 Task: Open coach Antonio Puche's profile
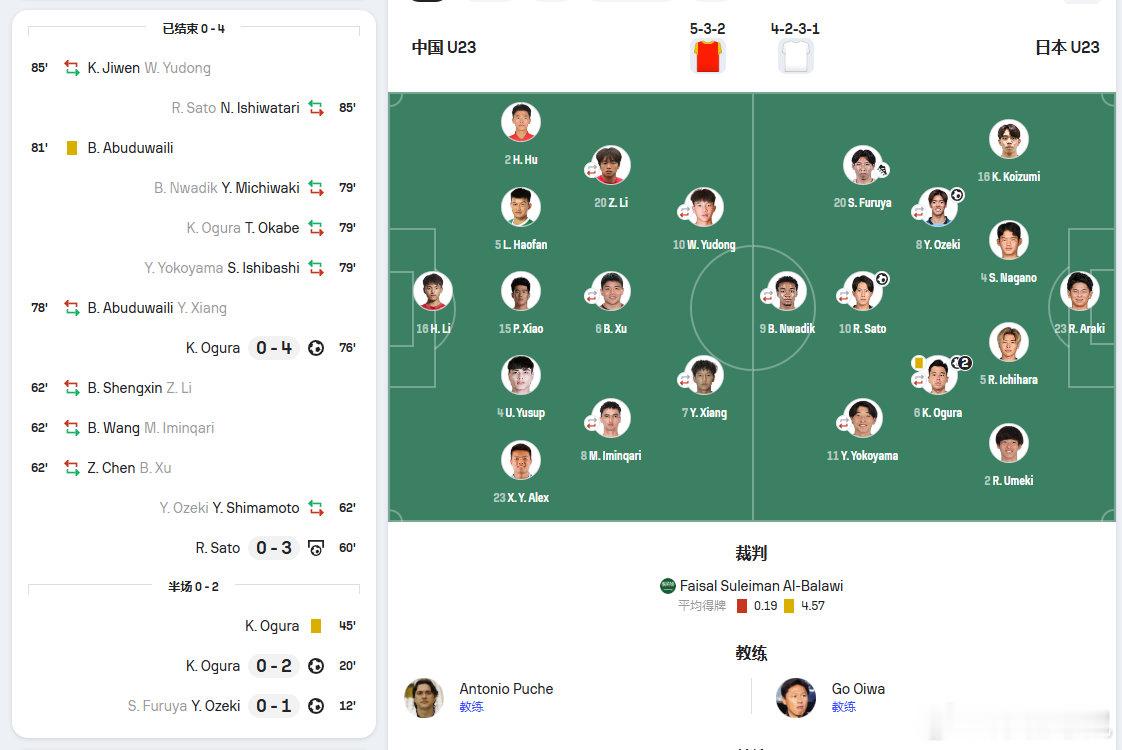pos(506,689)
